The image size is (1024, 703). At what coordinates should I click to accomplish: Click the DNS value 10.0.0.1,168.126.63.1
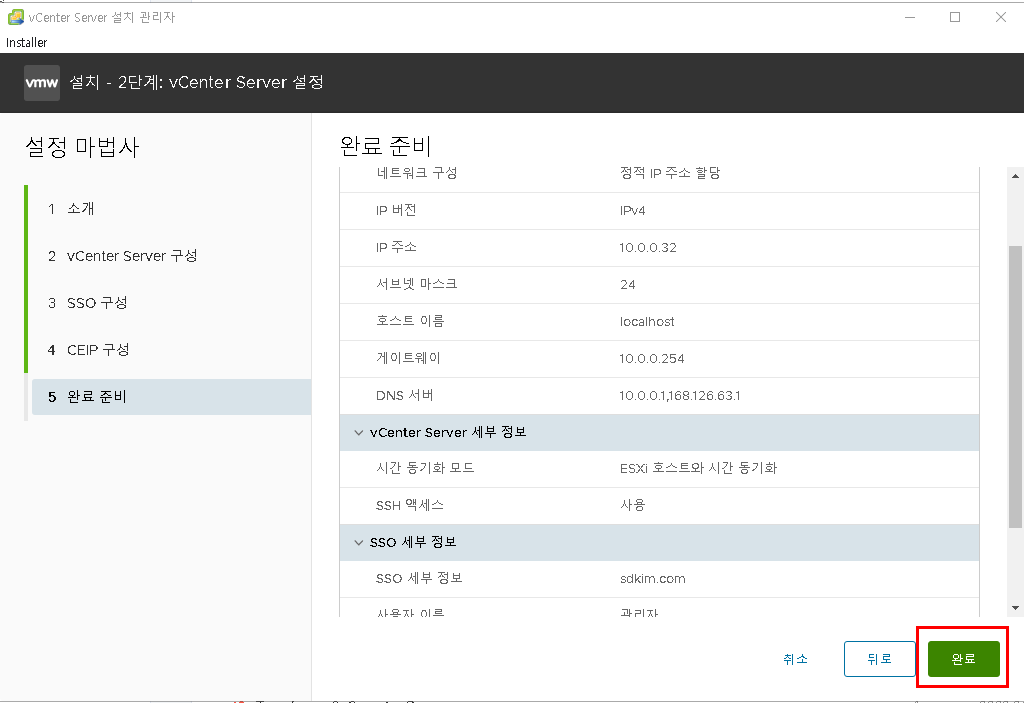(680, 396)
